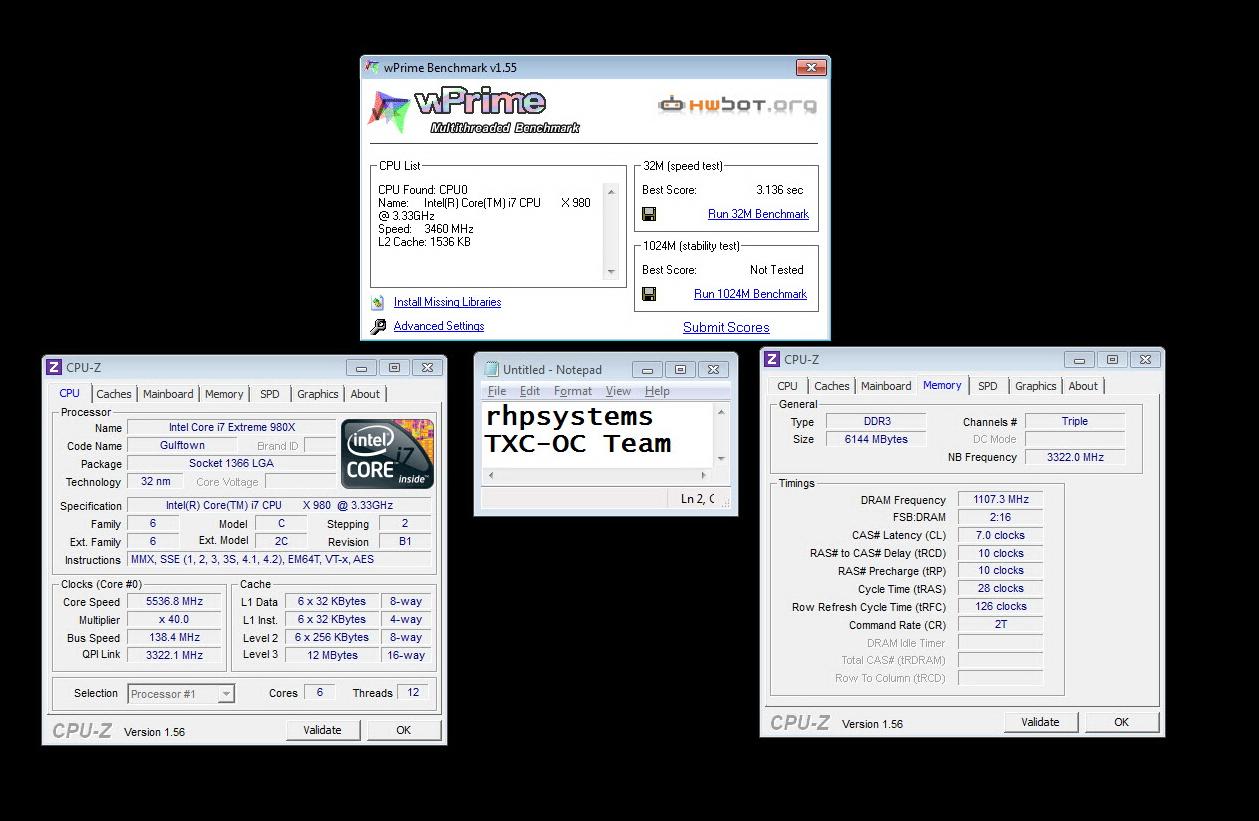Click the Command Rate value 2T
This screenshot has height=821, width=1259.
1000,625
